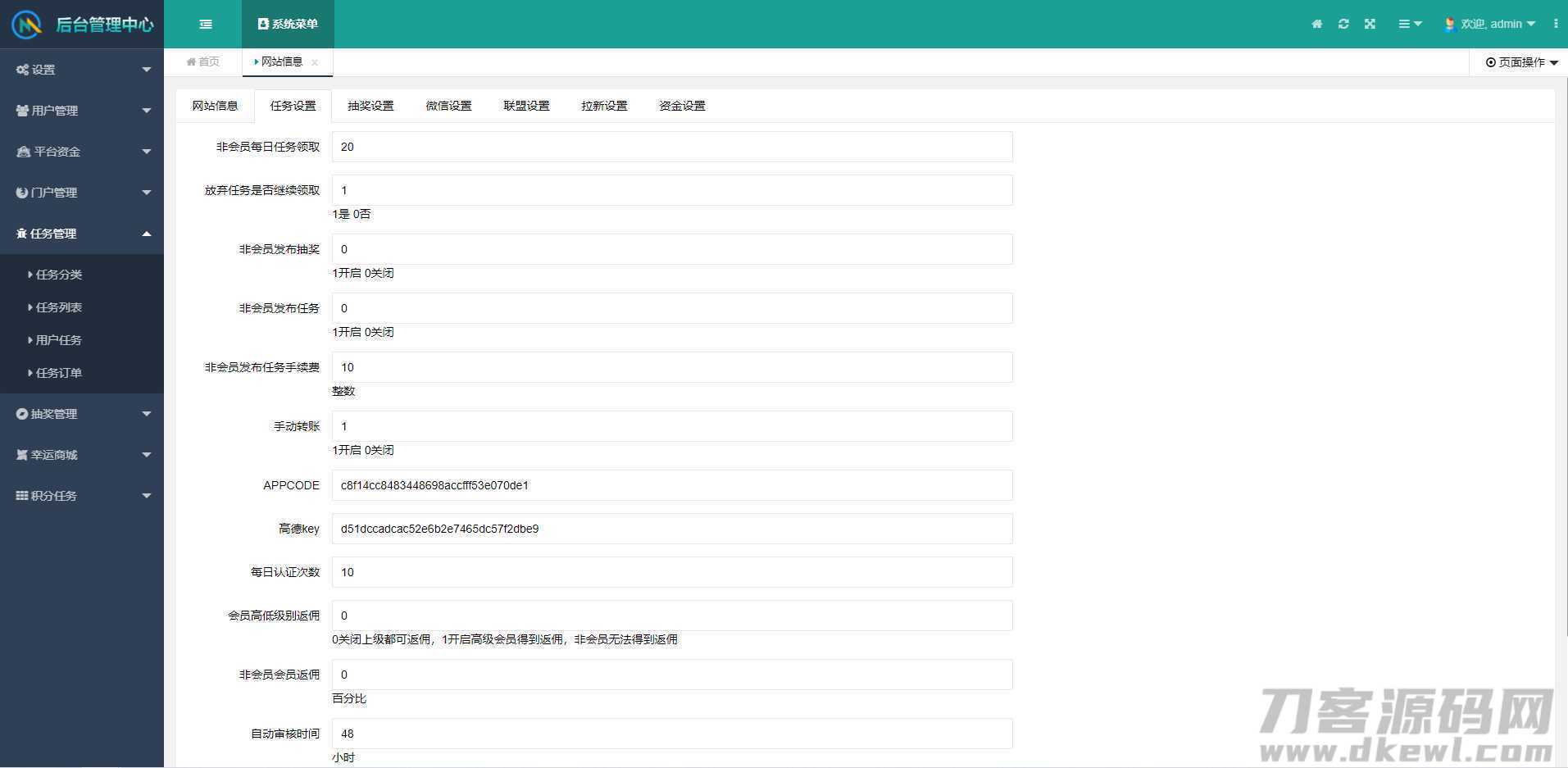
Task: Click the 非会员发布任务手续费 input field
Action: tap(672, 367)
